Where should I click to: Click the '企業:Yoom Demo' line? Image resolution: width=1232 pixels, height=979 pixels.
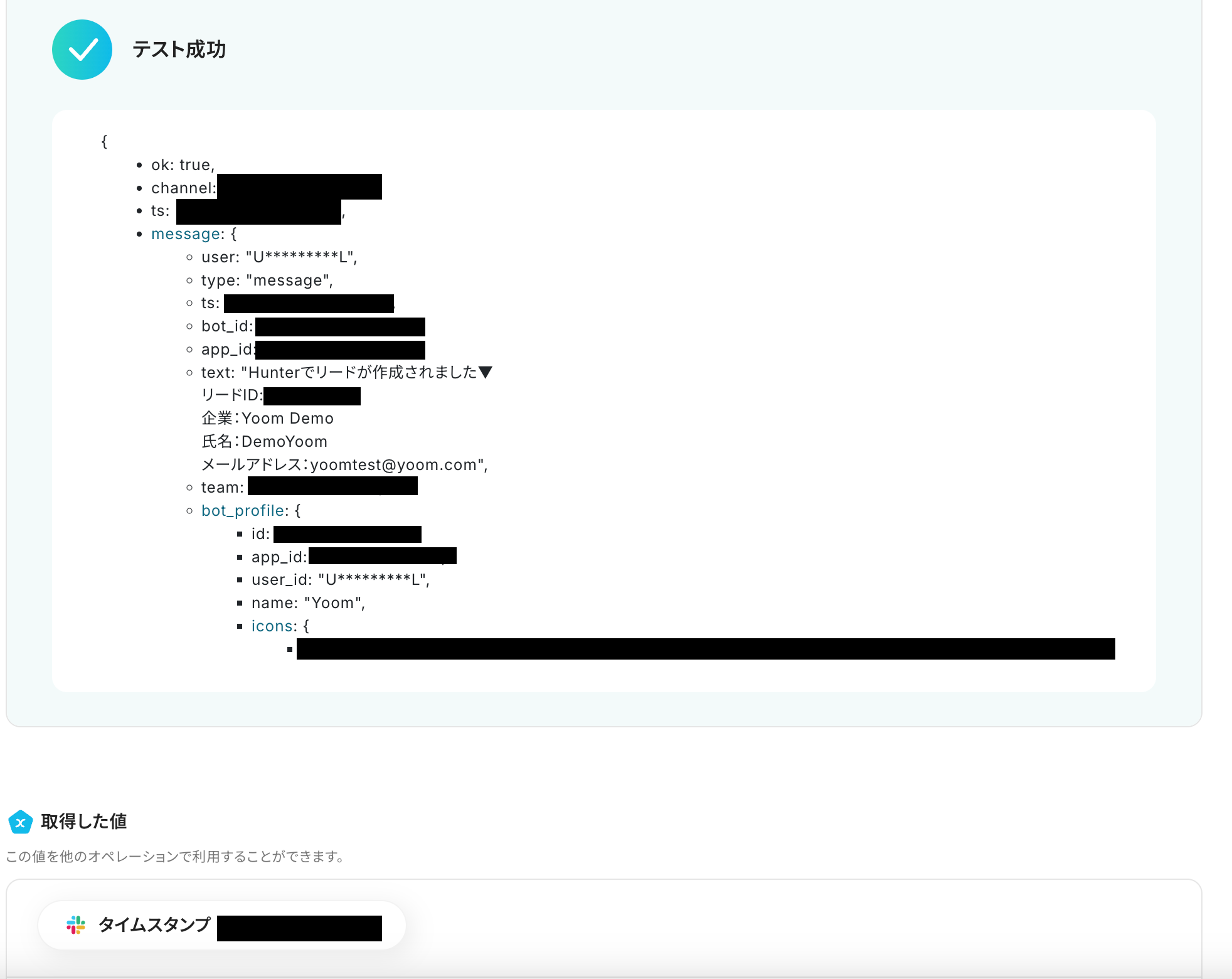coord(267,419)
